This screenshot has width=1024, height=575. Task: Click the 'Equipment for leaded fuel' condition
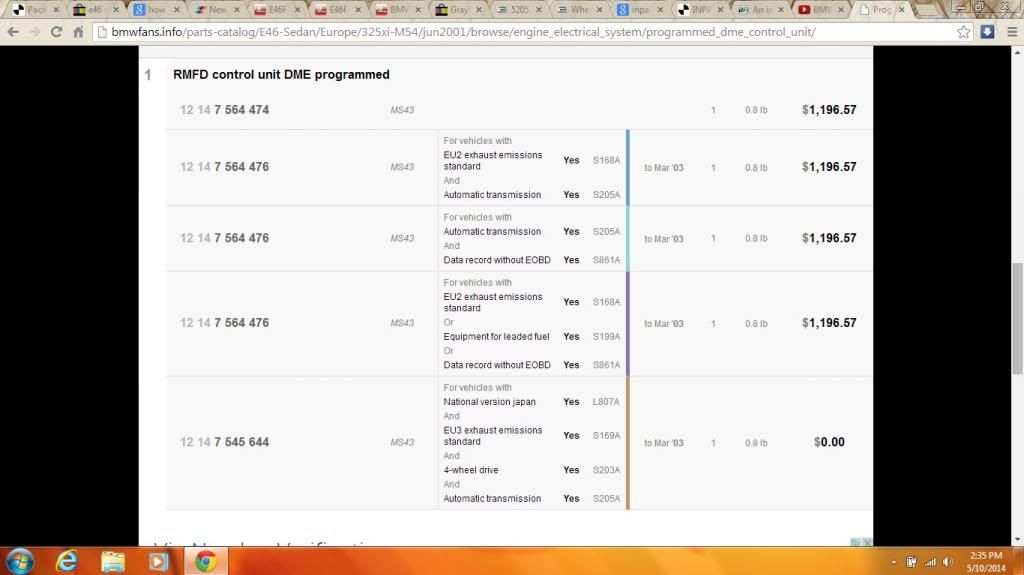pyautogui.click(x=496, y=337)
